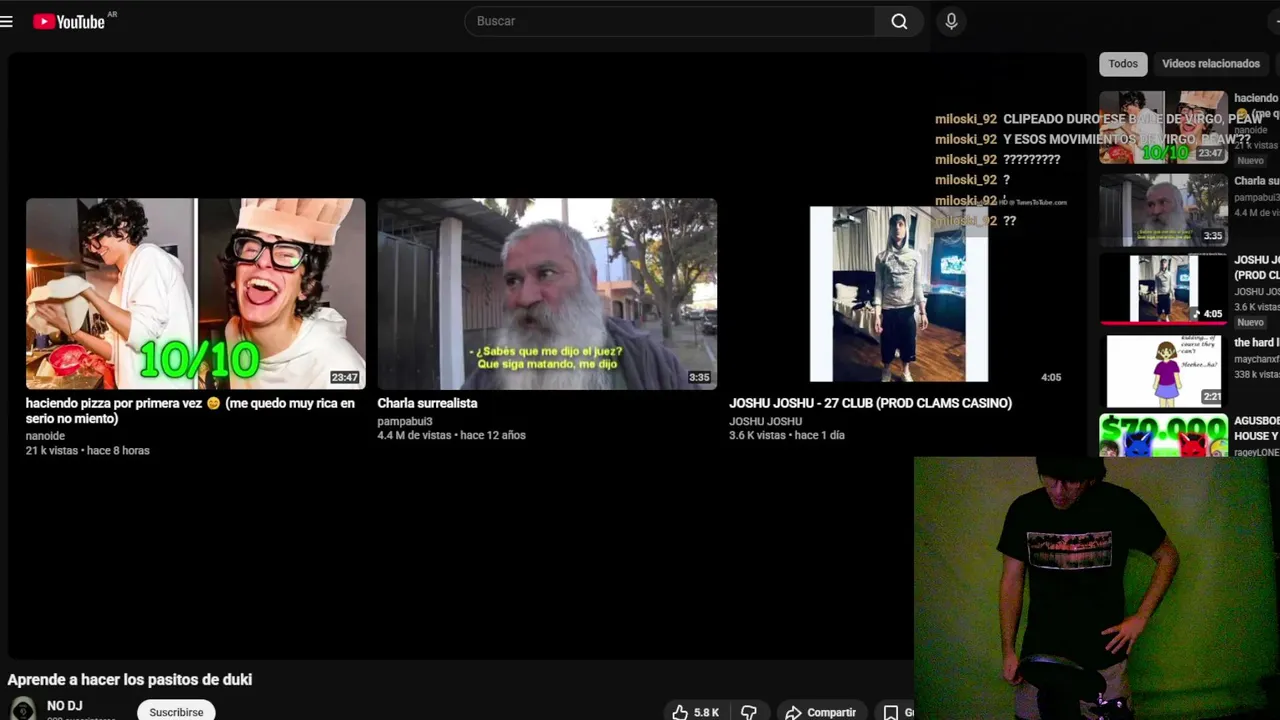
Task: Click the Suscribirse button
Action: pos(176,711)
